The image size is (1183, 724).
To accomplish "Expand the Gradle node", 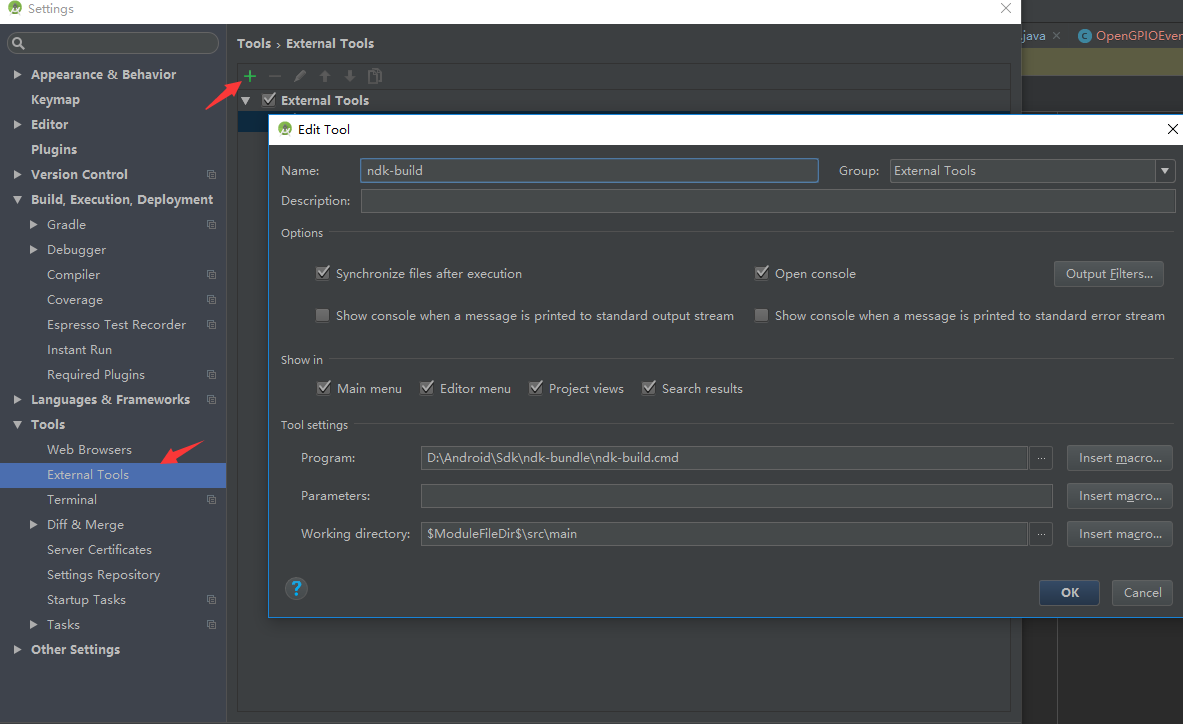I will (x=33, y=225).
